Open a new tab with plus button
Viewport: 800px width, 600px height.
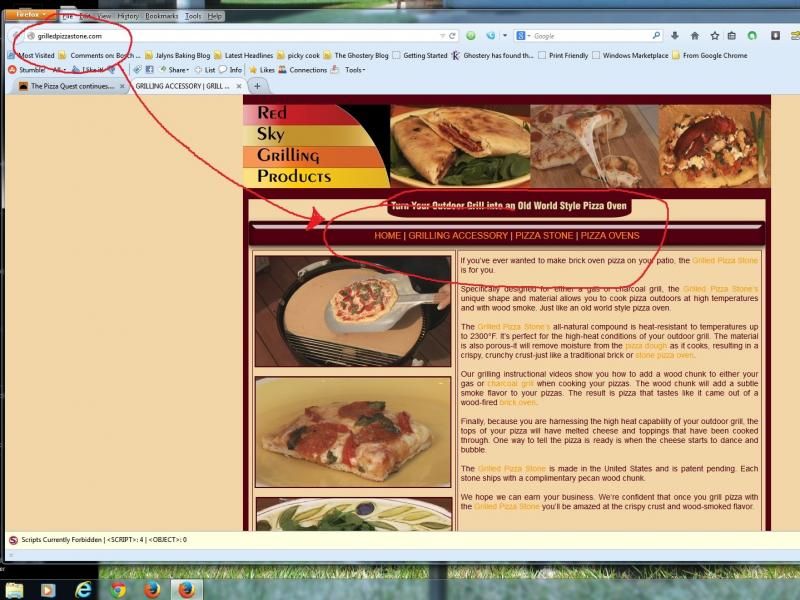257,86
